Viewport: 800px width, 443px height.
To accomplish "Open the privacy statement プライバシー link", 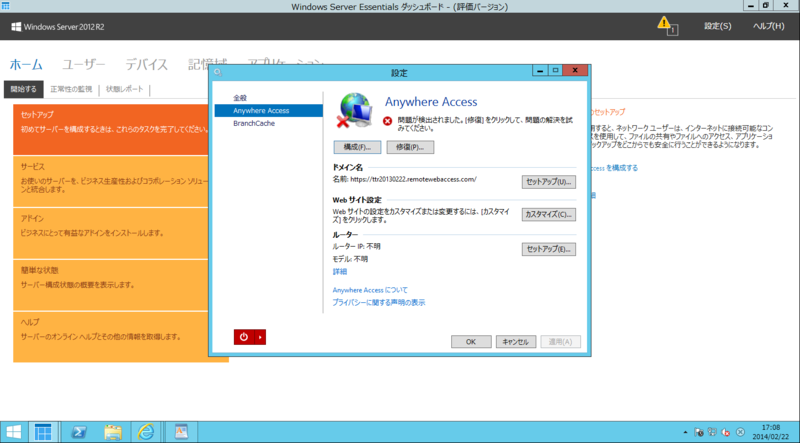I will coord(379,303).
